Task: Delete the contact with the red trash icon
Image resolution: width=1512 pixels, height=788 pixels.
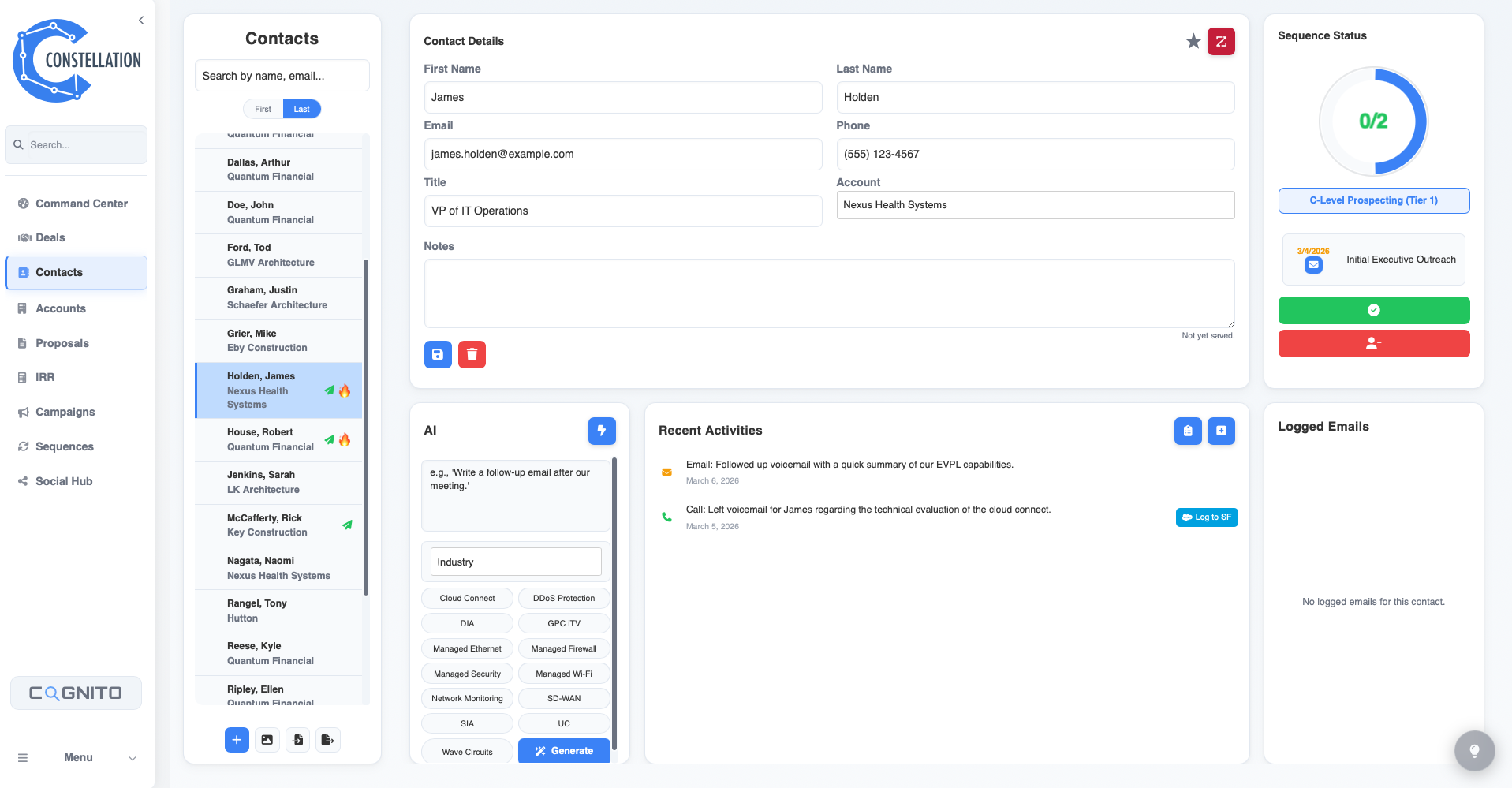Action: tap(472, 354)
